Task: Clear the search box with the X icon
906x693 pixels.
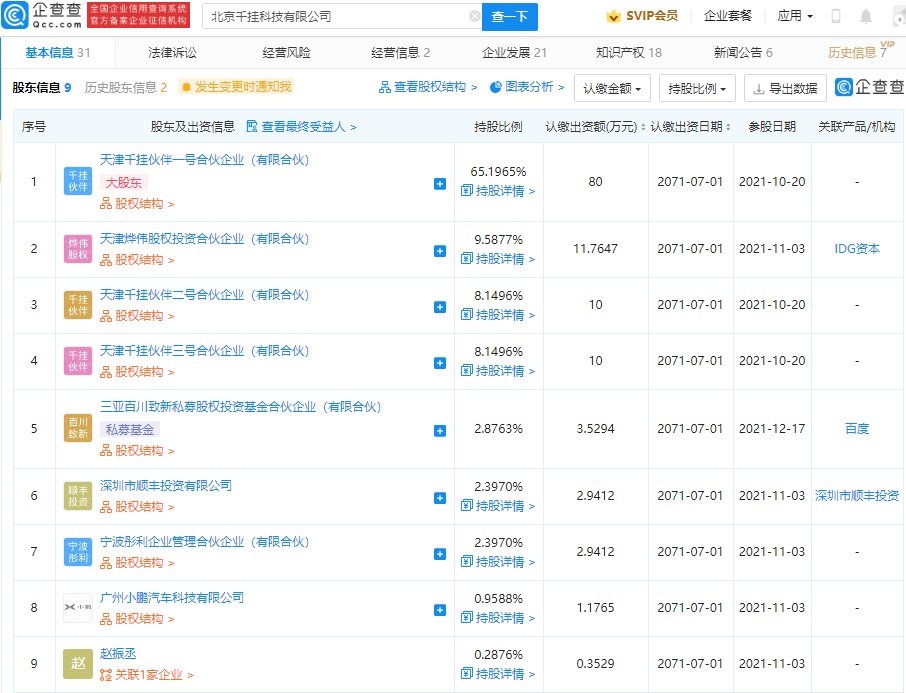Action: click(474, 17)
